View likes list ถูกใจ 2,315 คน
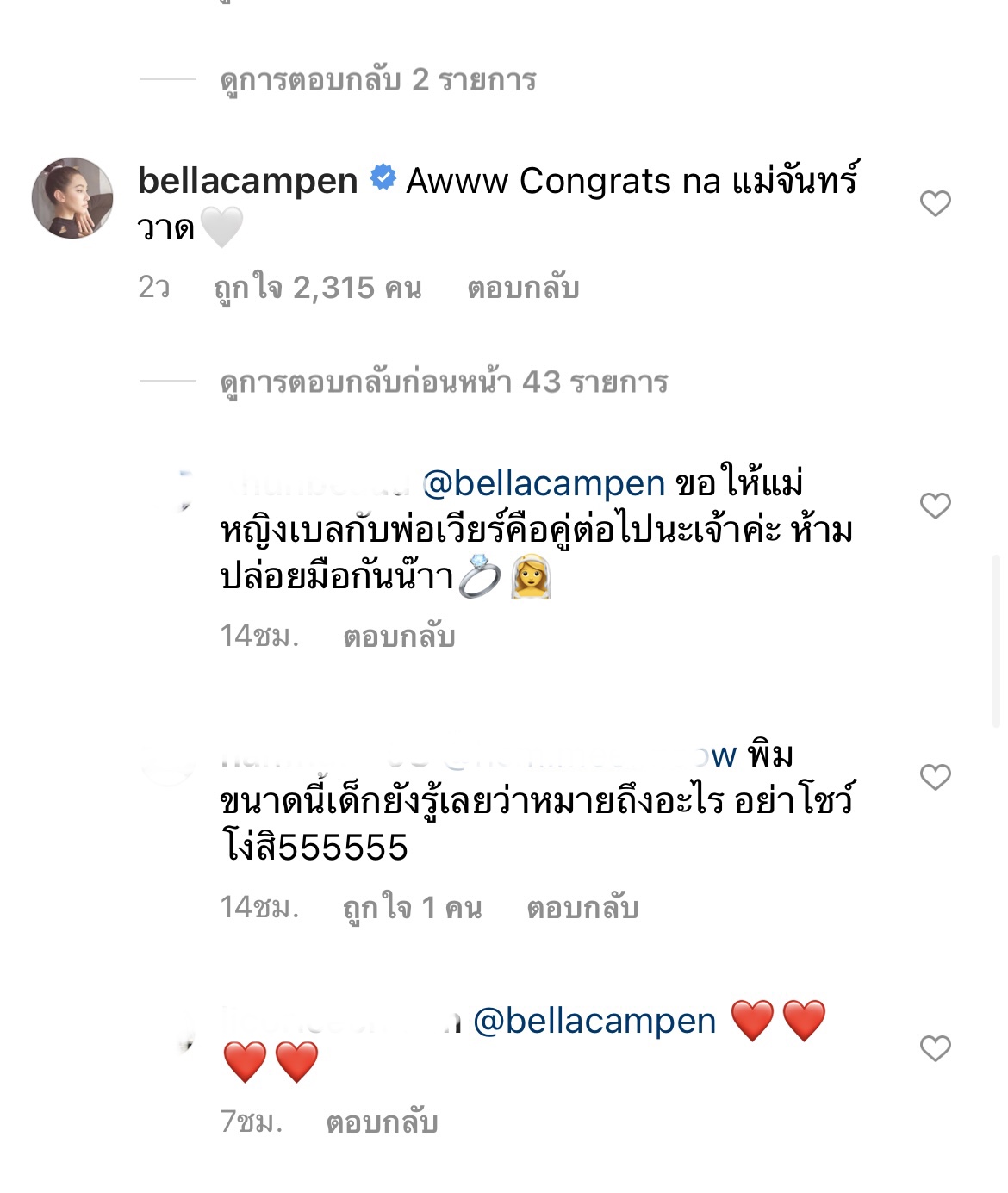The width and height of the screenshot is (1008, 1193). pos(318,288)
